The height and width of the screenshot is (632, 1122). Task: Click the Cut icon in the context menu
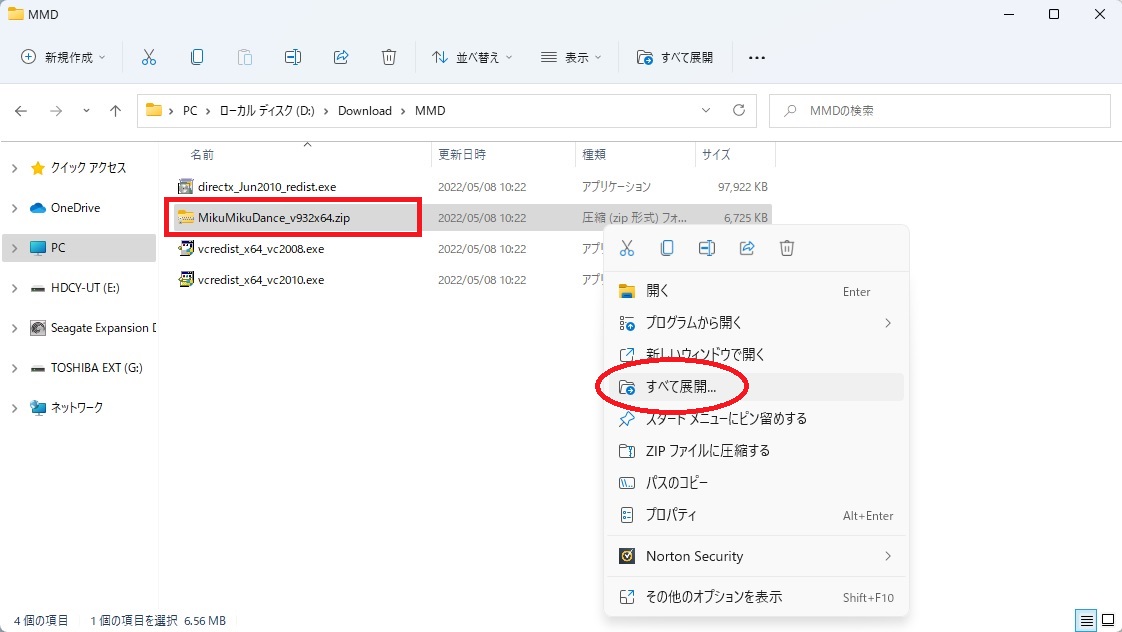(627, 248)
